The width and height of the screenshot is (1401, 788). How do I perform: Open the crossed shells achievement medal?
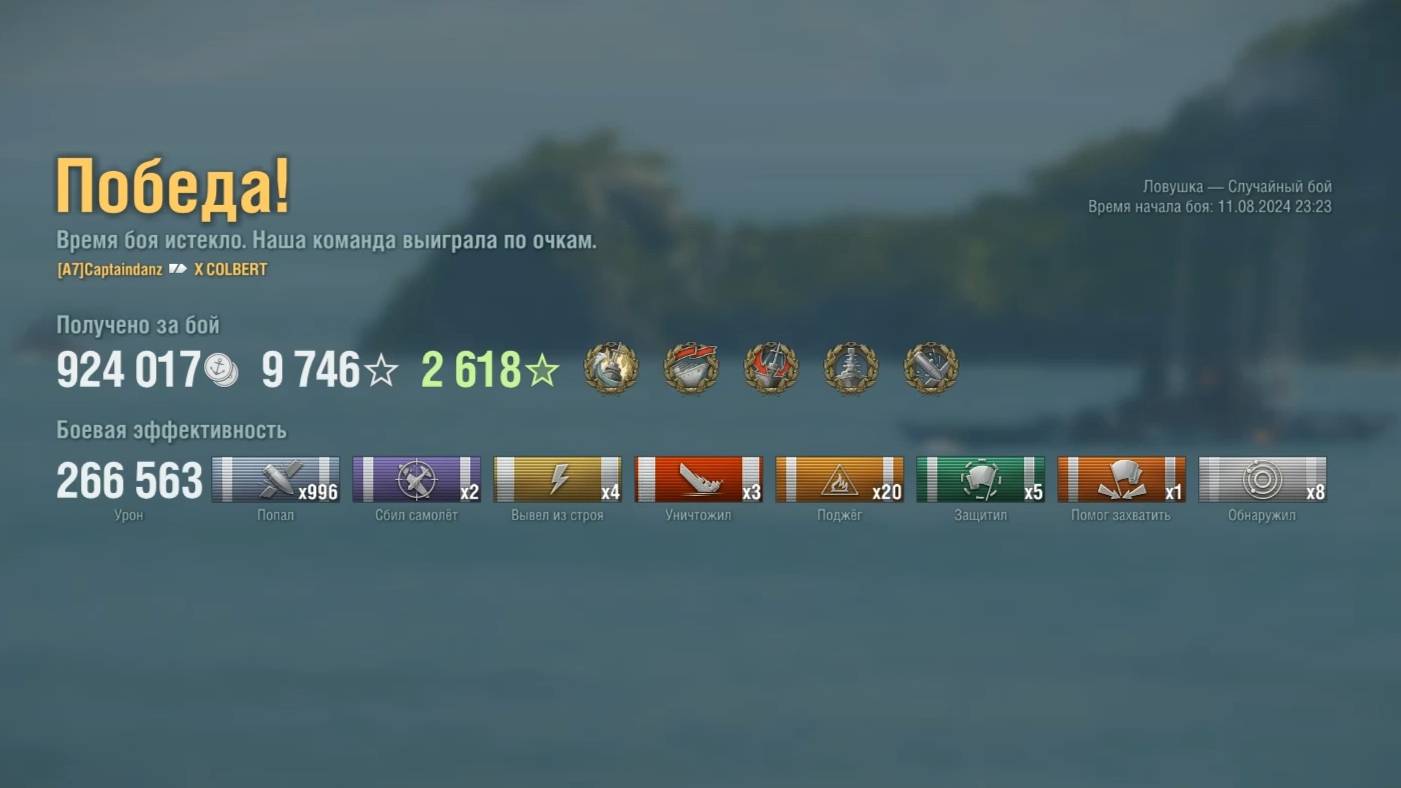[931, 368]
